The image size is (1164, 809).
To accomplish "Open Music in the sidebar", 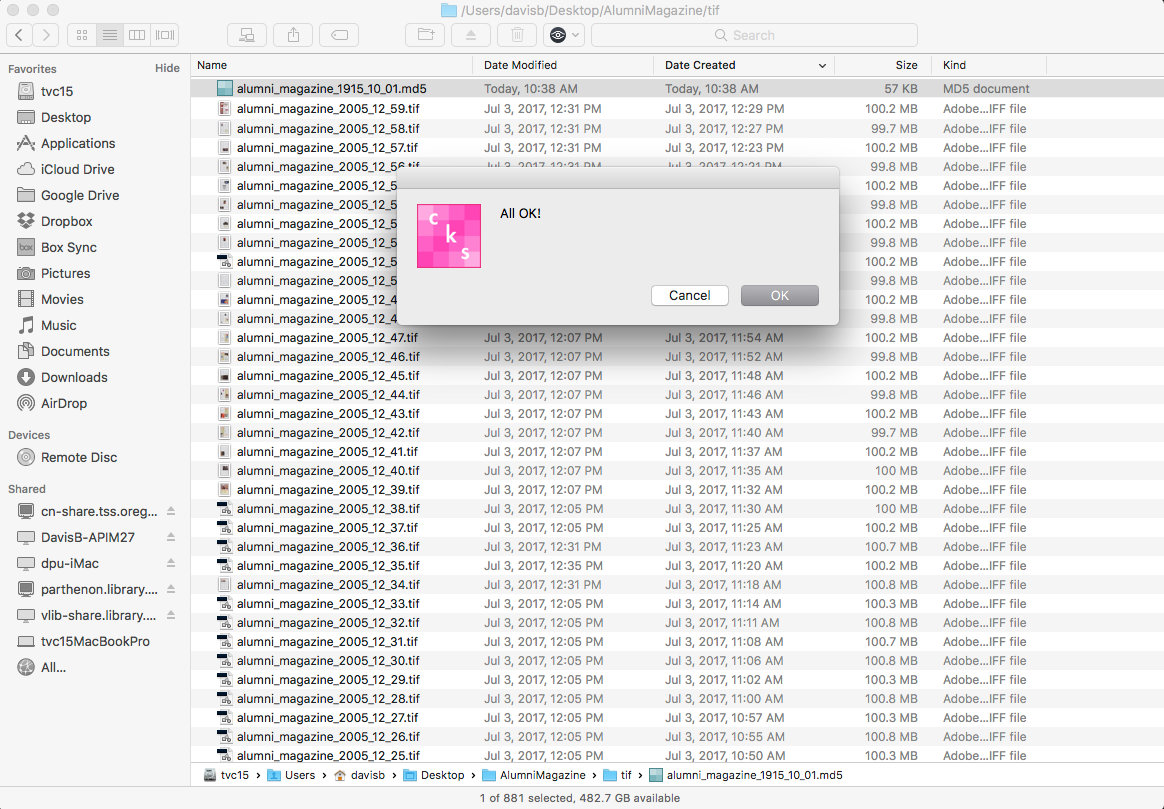I will tap(58, 325).
